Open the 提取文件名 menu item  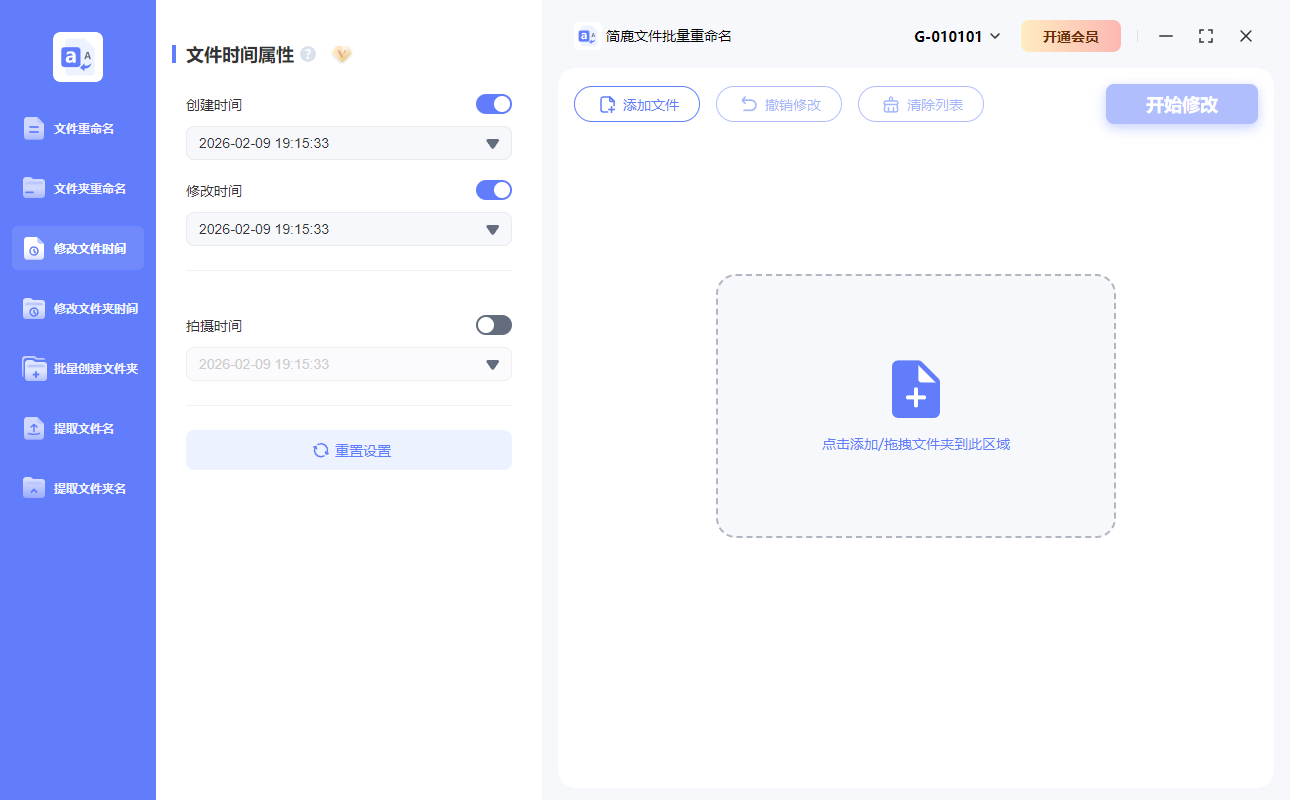78,428
